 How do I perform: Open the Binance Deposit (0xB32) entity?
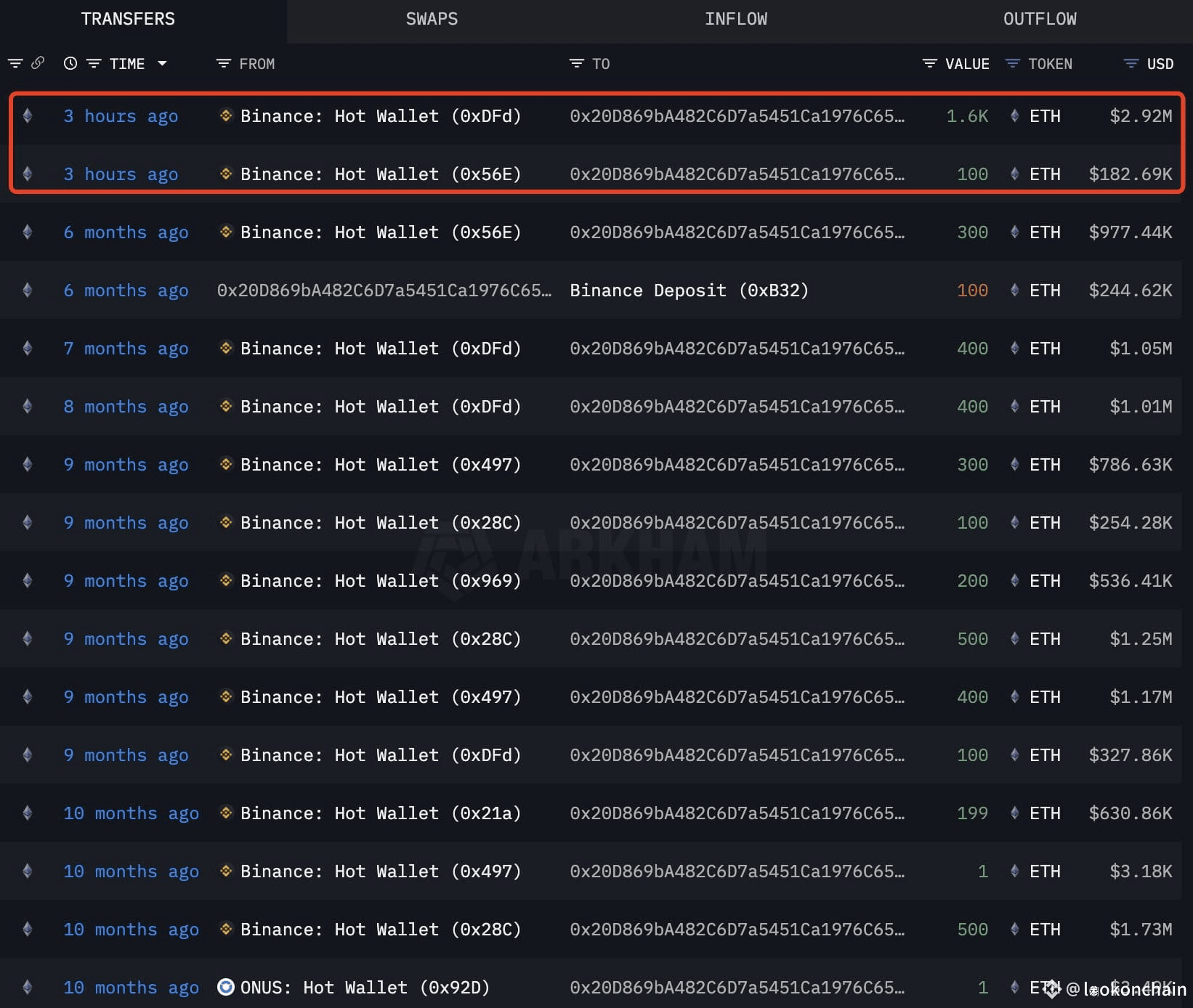(x=689, y=290)
